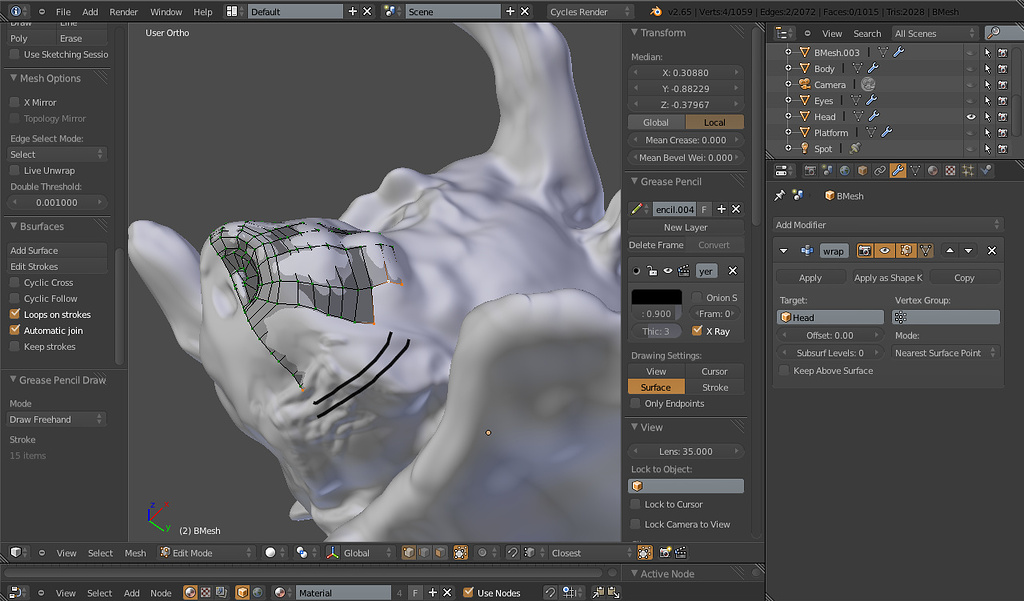The width and height of the screenshot is (1024, 601).
Task: Toggle the Use Nodes checkbox
Action: (x=468, y=593)
